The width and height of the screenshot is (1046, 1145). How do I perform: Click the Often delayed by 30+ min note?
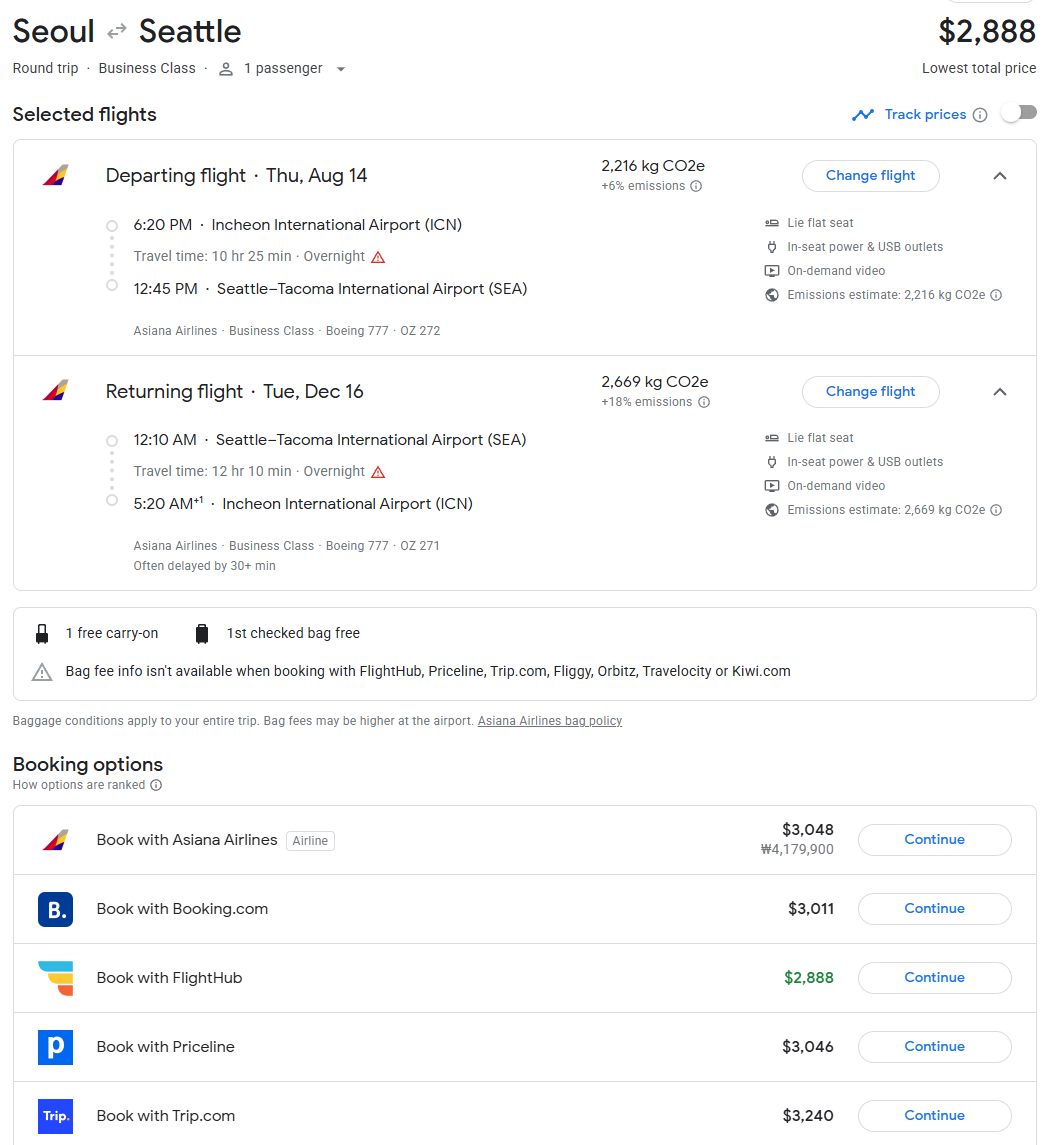[205, 566]
